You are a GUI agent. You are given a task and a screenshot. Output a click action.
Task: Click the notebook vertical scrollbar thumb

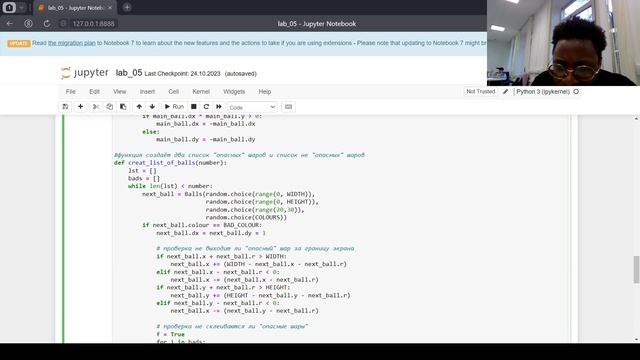tap(636, 269)
